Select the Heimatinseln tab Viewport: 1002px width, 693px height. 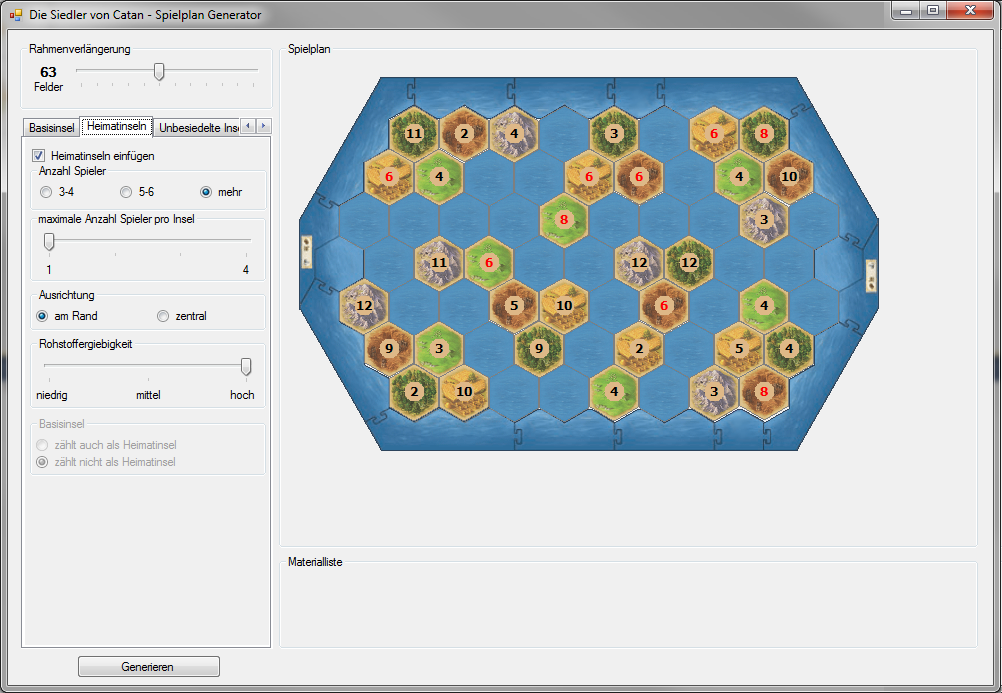coord(116,126)
